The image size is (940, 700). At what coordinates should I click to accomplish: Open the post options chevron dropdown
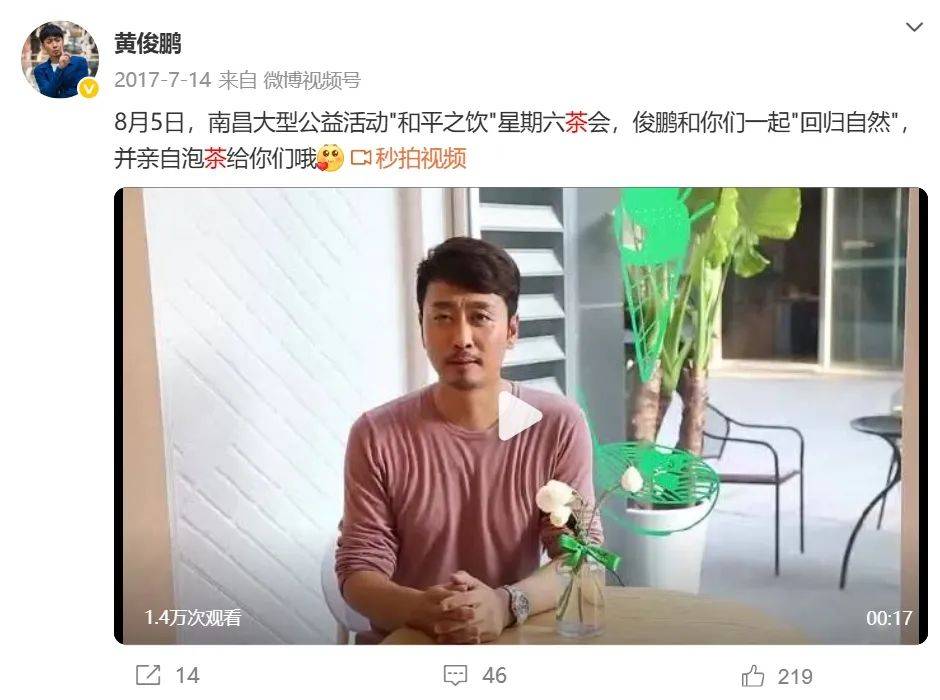[x=914, y=27]
